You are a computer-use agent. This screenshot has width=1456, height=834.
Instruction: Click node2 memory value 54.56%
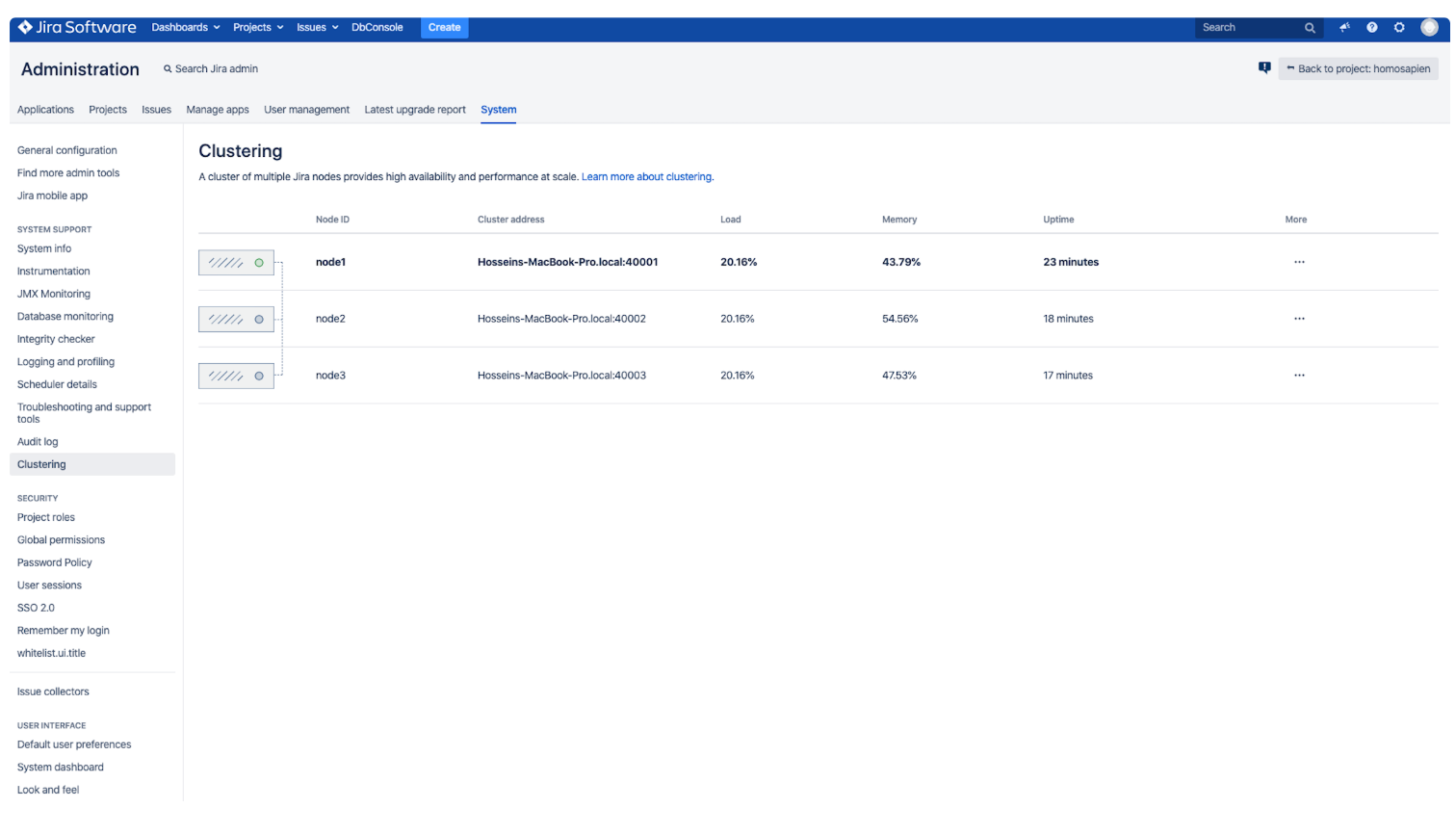tap(900, 319)
